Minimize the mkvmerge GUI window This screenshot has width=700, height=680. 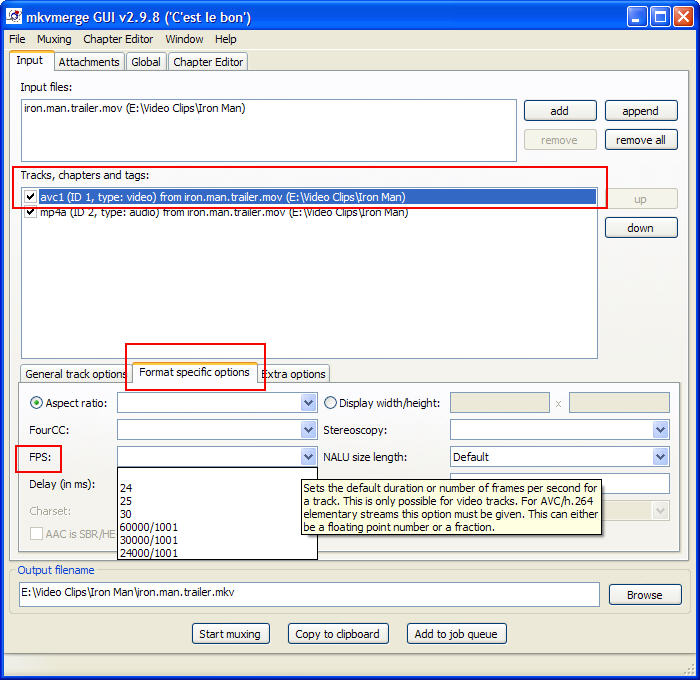click(x=637, y=17)
